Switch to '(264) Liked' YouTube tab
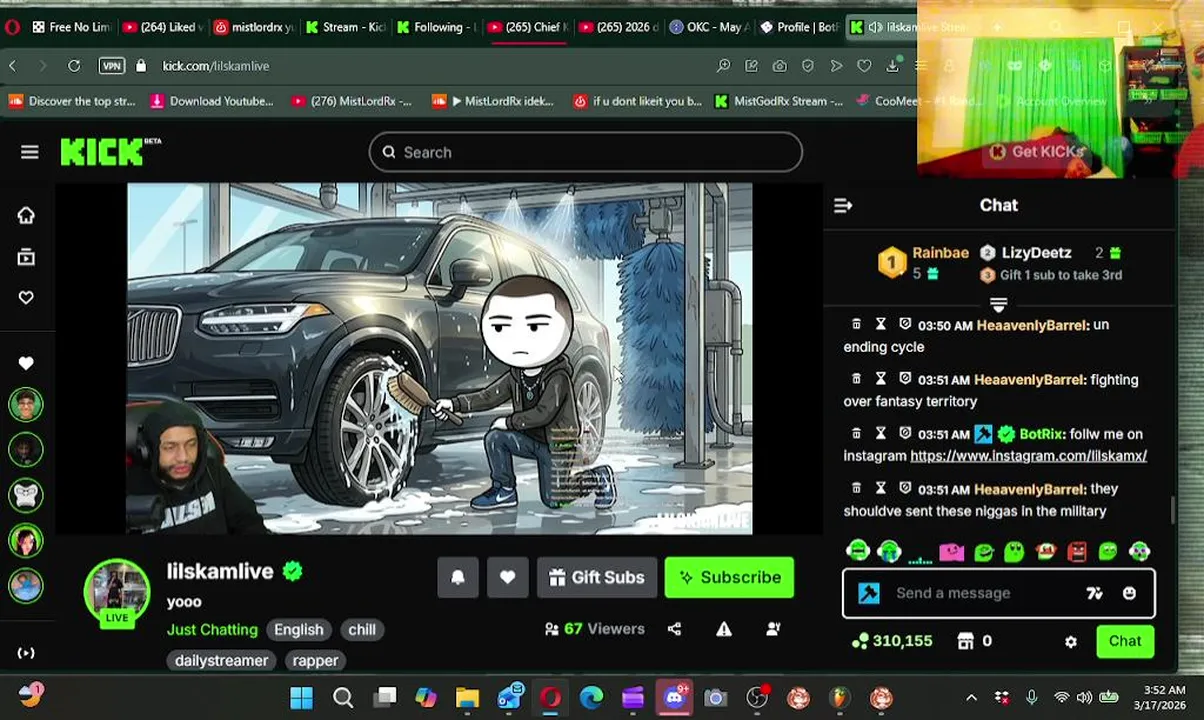 [164, 27]
